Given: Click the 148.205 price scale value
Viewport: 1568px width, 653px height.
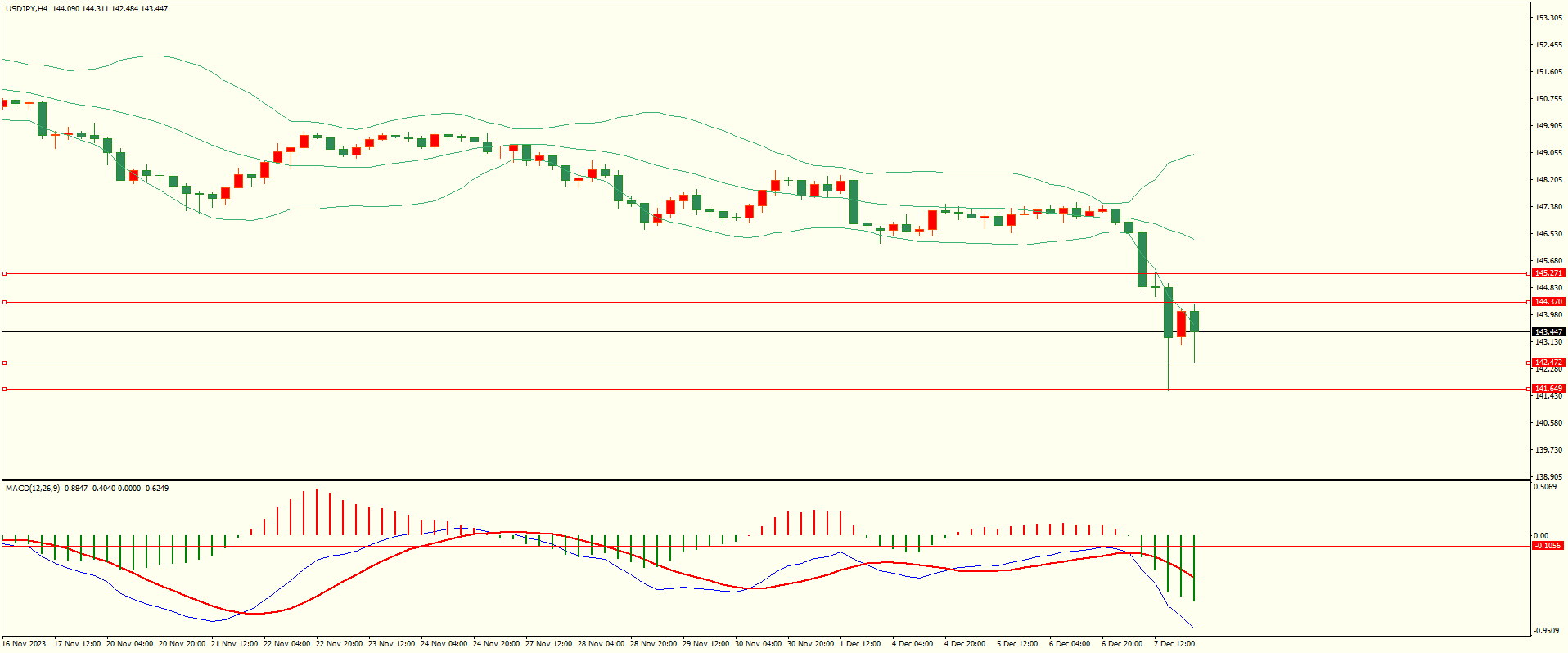Looking at the screenshot, I should 1549,180.
